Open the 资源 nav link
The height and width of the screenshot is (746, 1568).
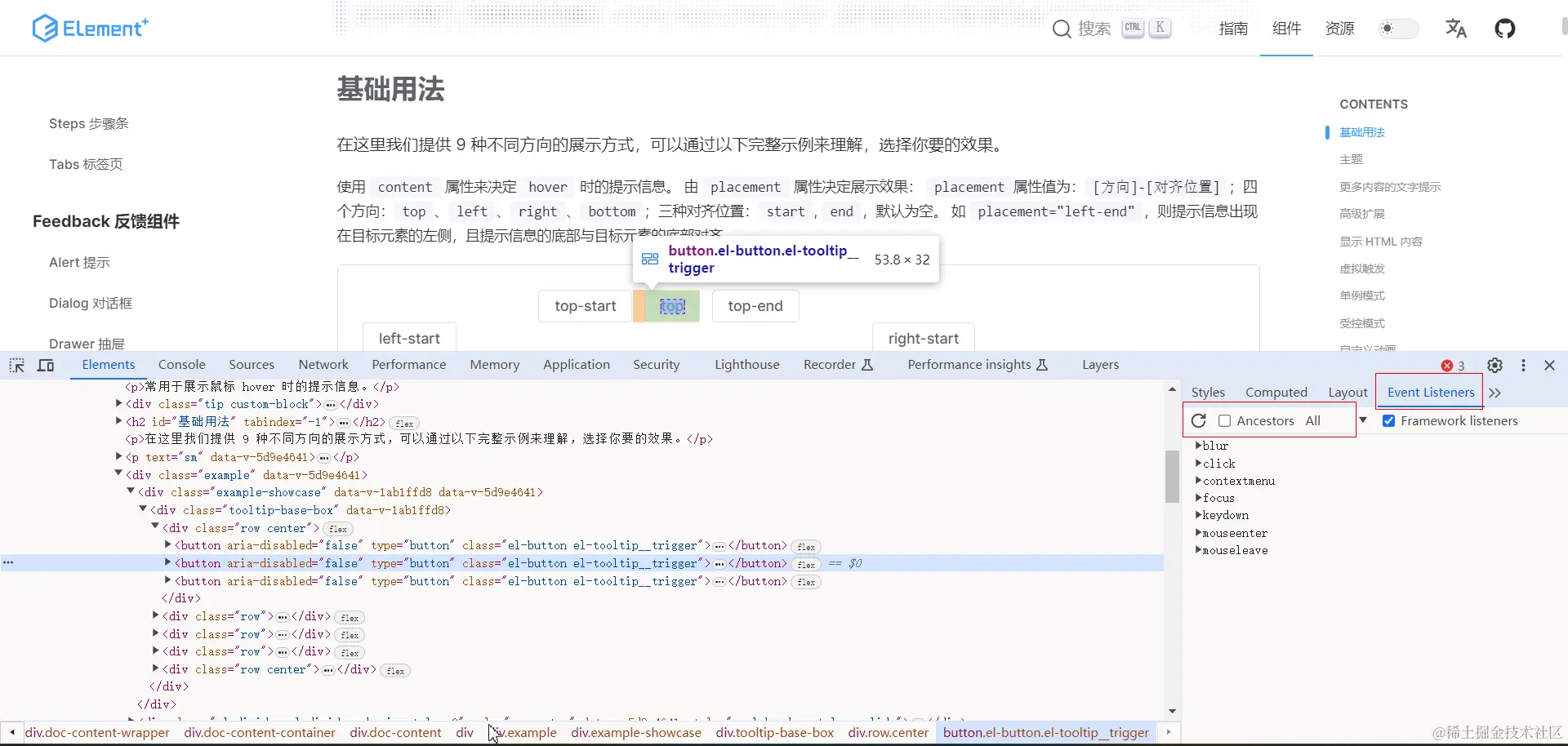click(1339, 29)
